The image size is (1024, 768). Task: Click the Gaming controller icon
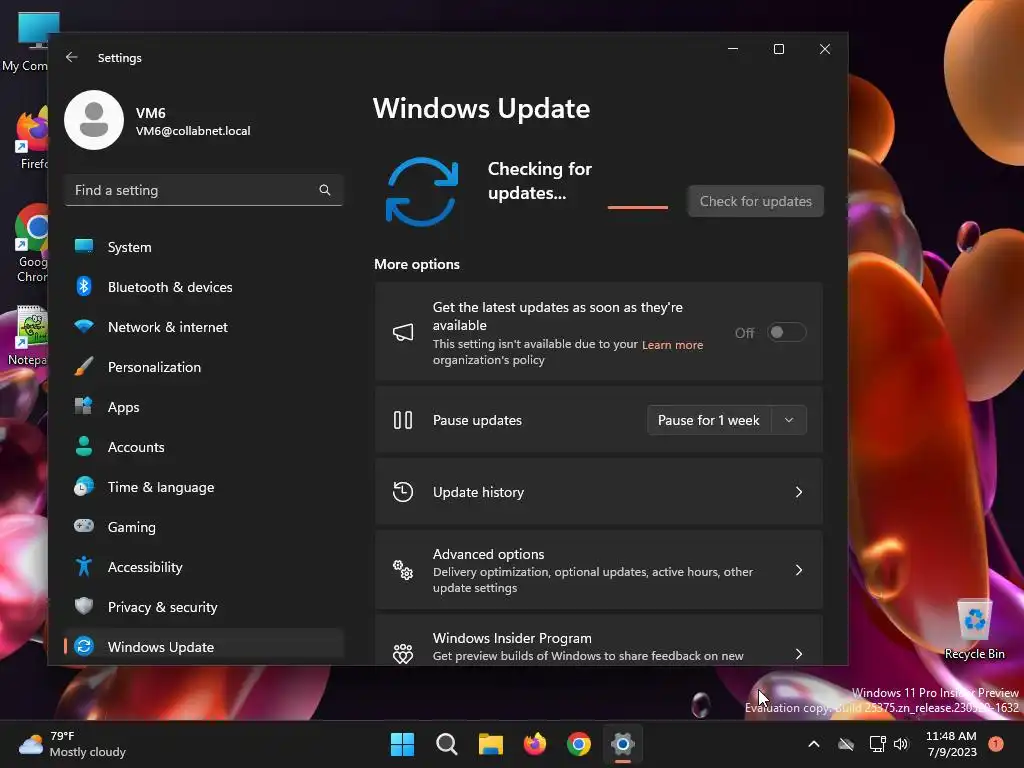tap(84, 526)
